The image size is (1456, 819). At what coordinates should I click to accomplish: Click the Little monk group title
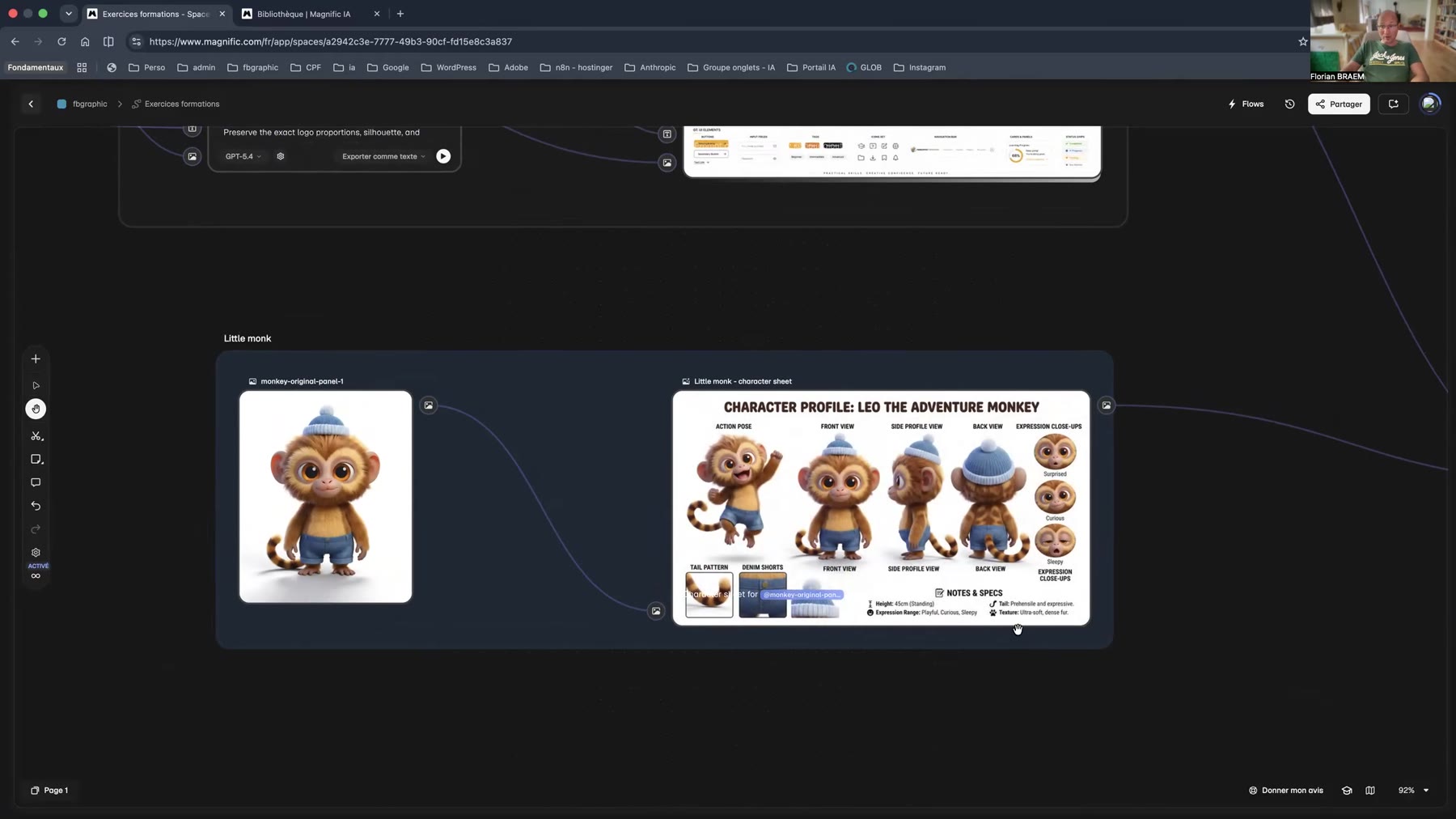[248, 338]
